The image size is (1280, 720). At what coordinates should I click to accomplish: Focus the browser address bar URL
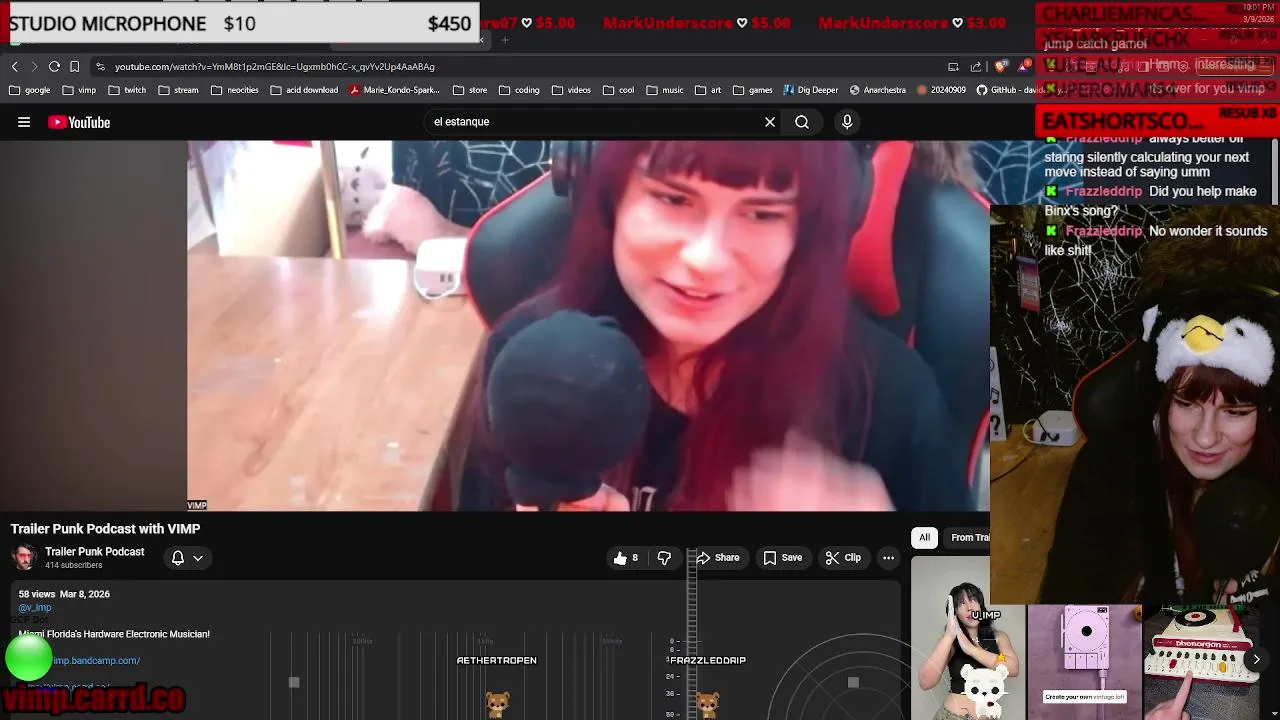(275, 67)
